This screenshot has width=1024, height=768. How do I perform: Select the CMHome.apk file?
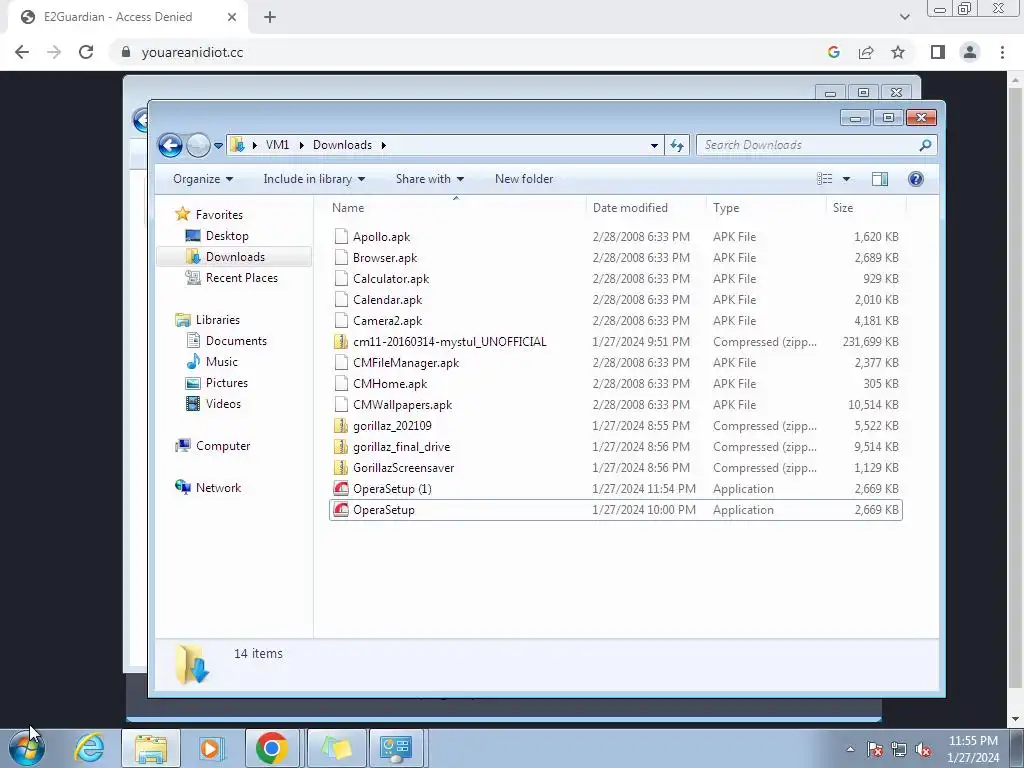click(390, 383)
